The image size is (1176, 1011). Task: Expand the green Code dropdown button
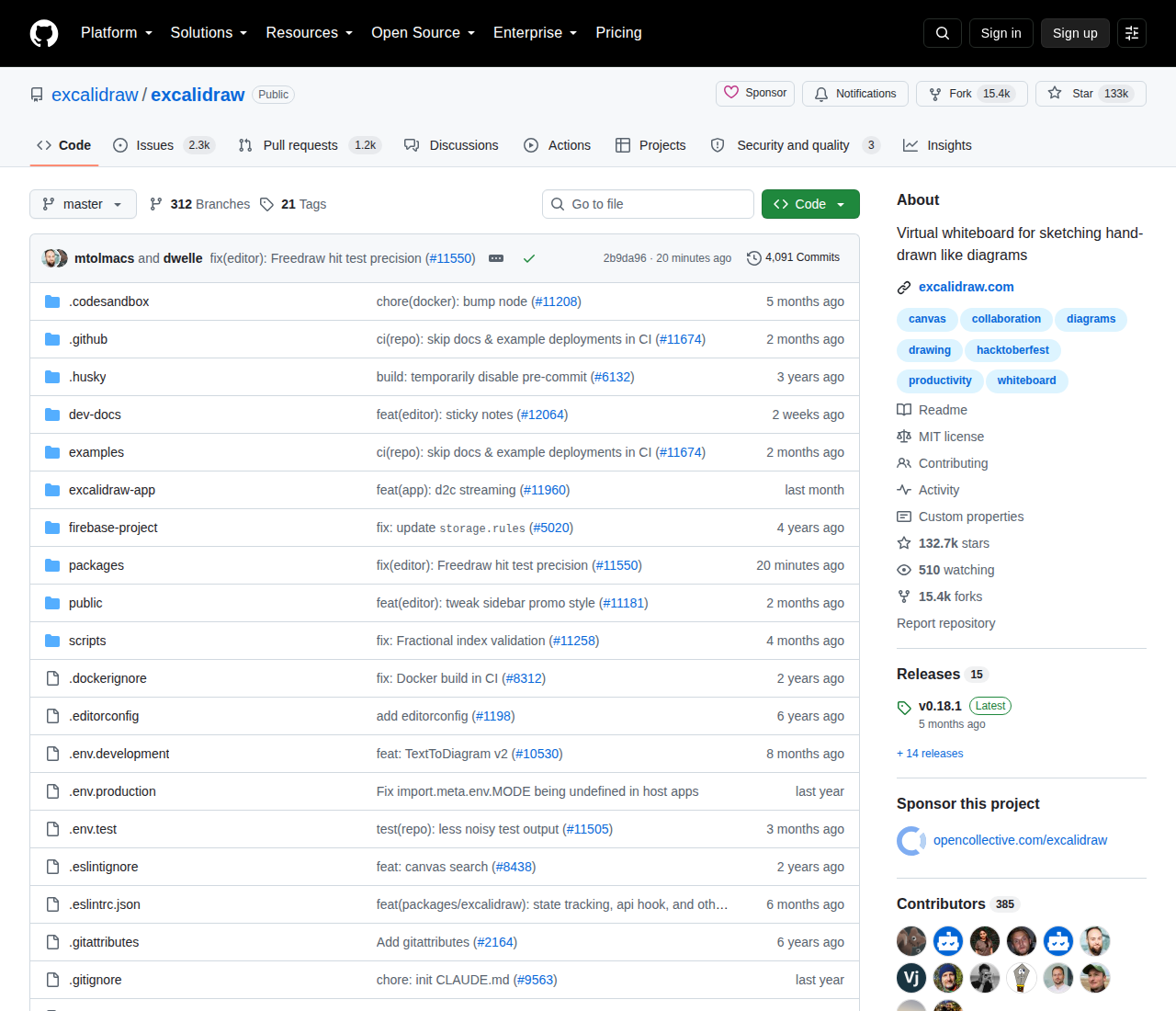810,204
